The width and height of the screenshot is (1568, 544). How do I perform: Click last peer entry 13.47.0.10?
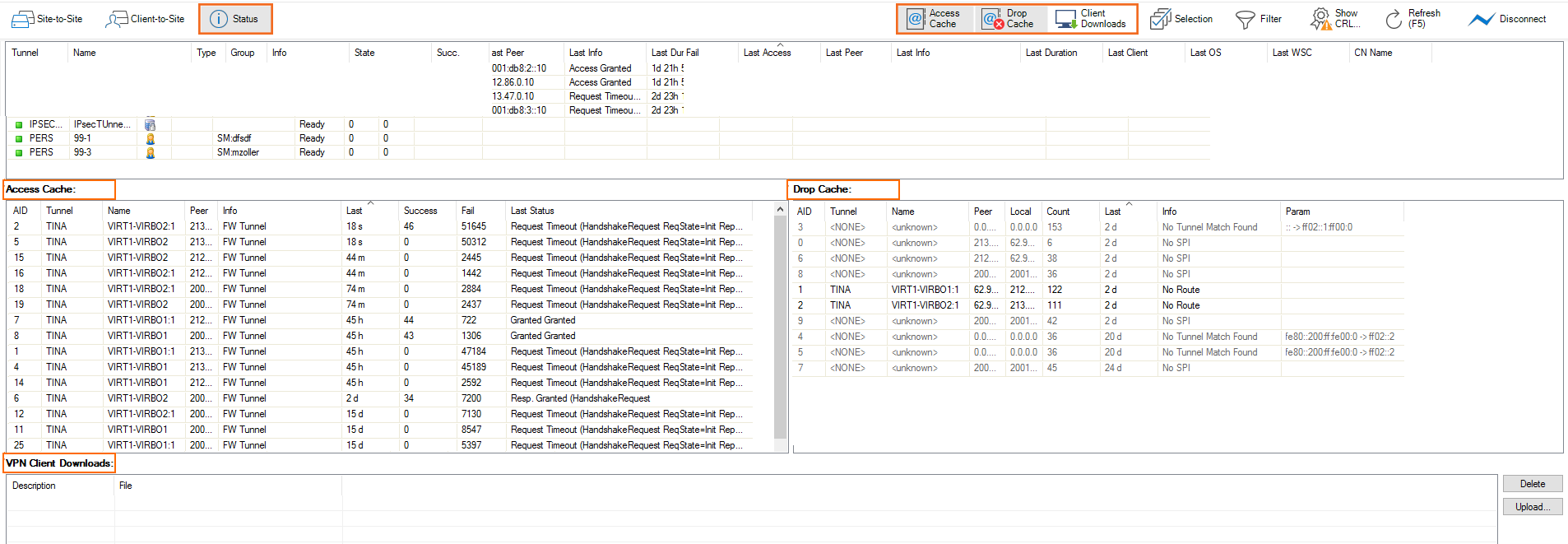(513, 96)
